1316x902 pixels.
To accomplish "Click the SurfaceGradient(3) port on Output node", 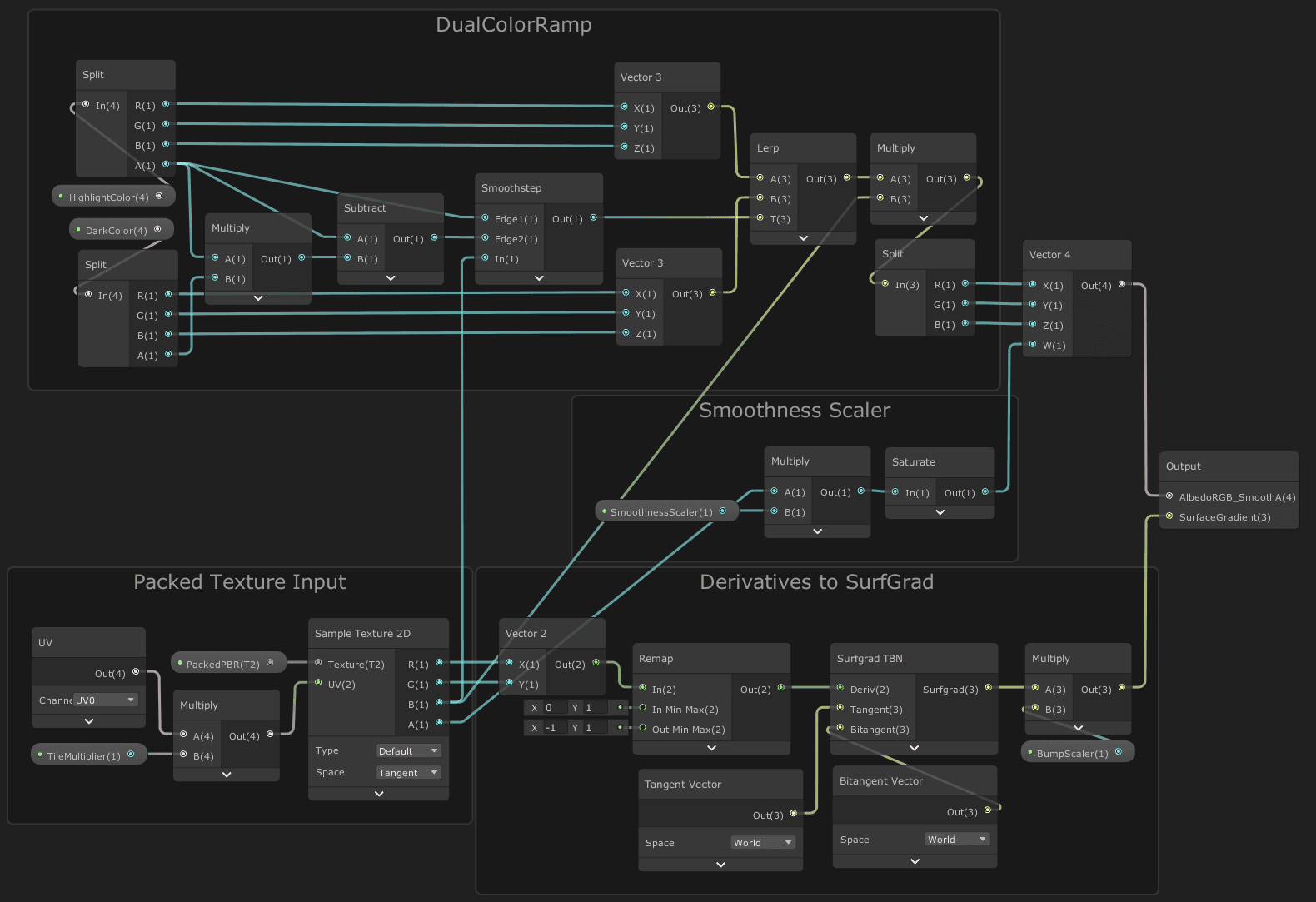I will click(x=1169, y=516).
